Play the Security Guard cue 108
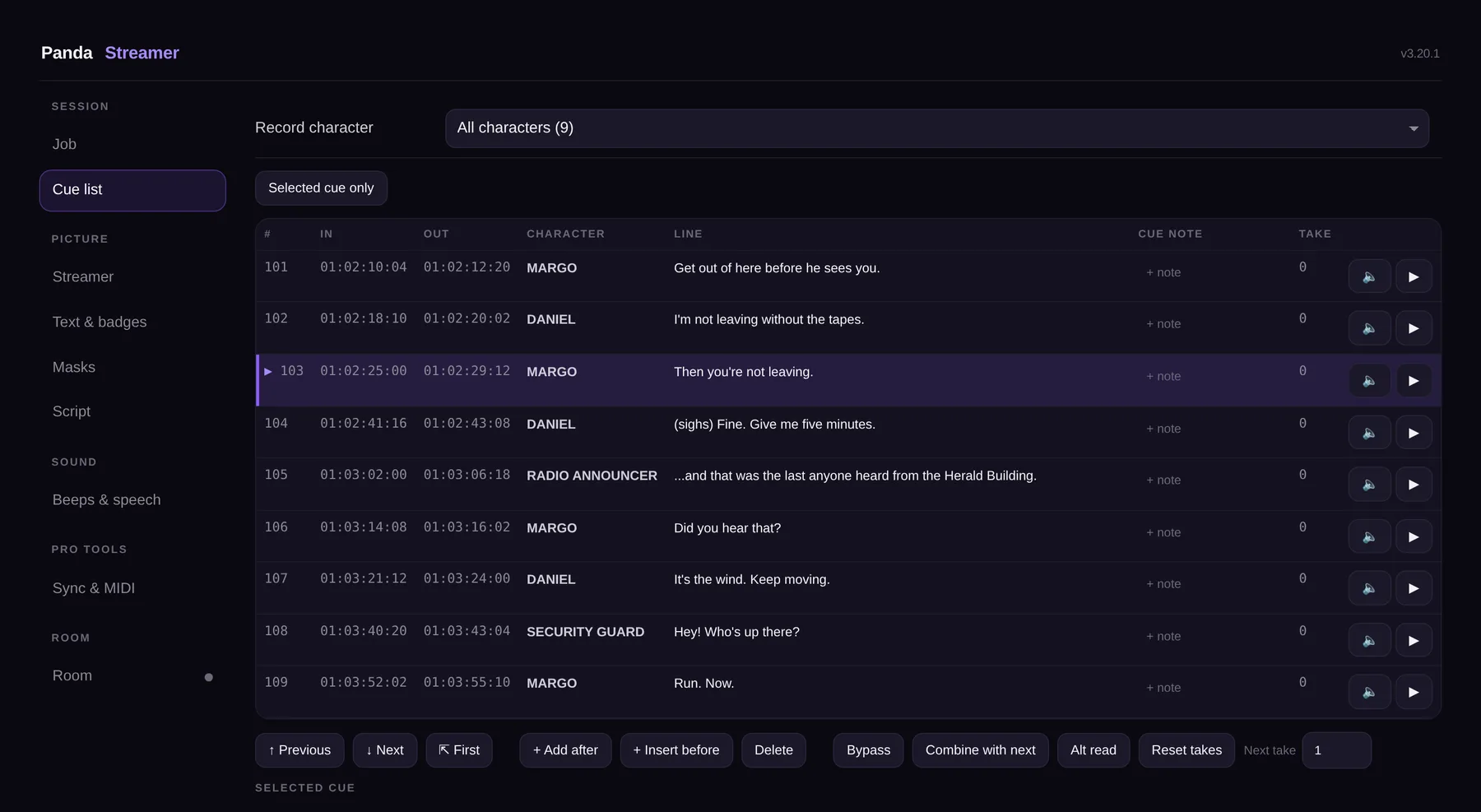 1414,640
